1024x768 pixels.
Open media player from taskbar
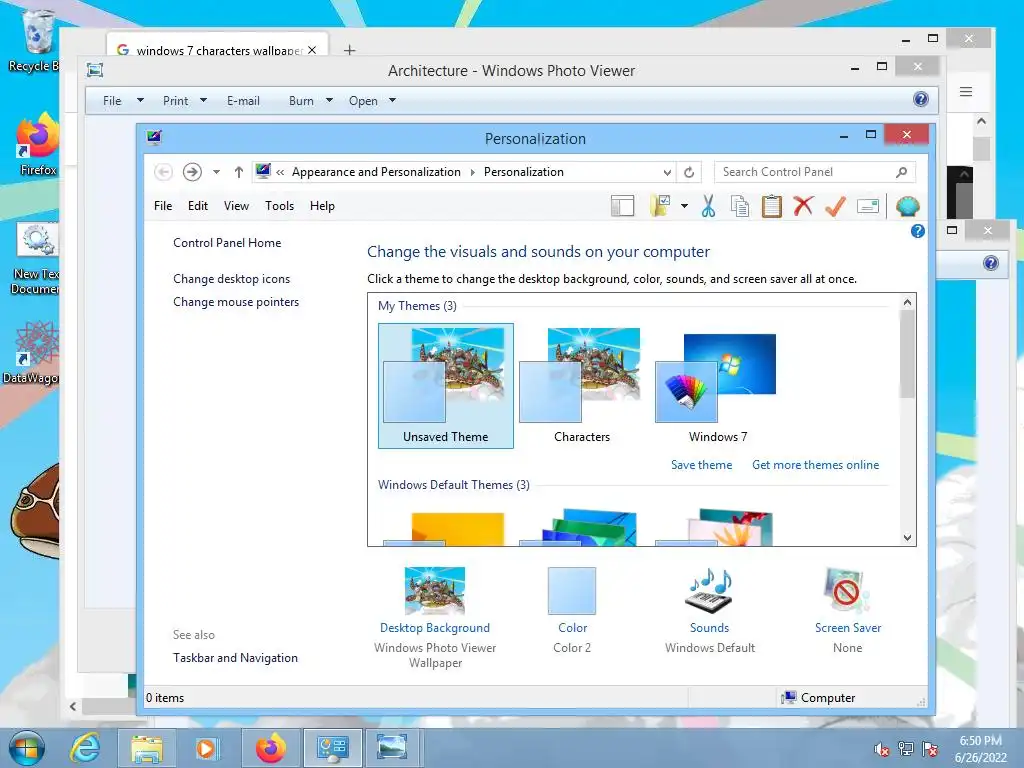tap(206, 748)
